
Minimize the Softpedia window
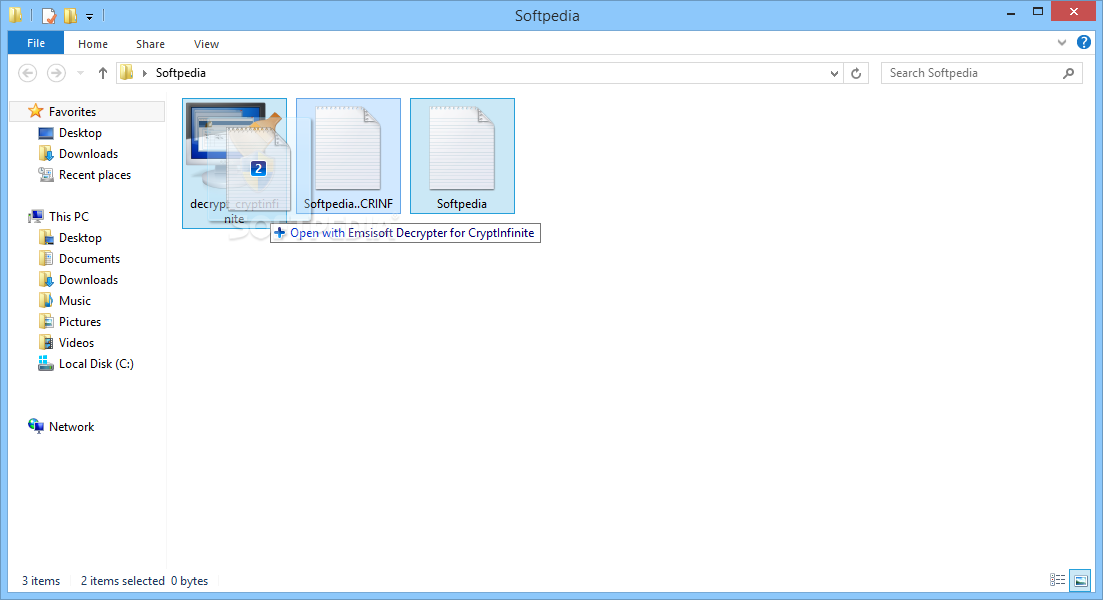(1011, 13)
